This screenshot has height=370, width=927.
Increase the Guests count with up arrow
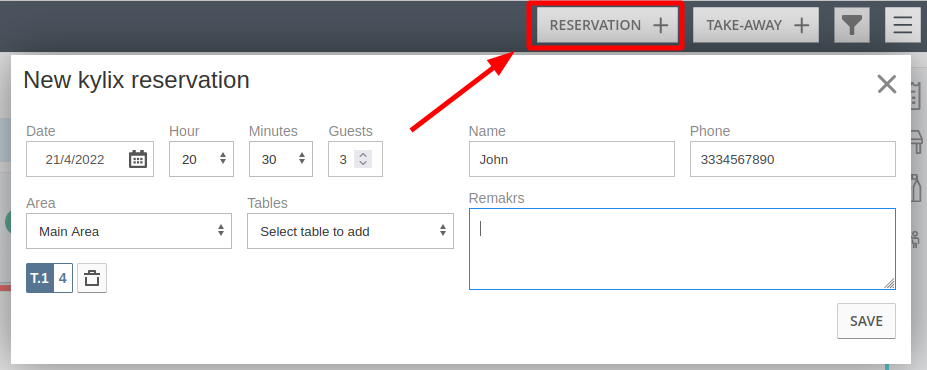click(363, 155)
